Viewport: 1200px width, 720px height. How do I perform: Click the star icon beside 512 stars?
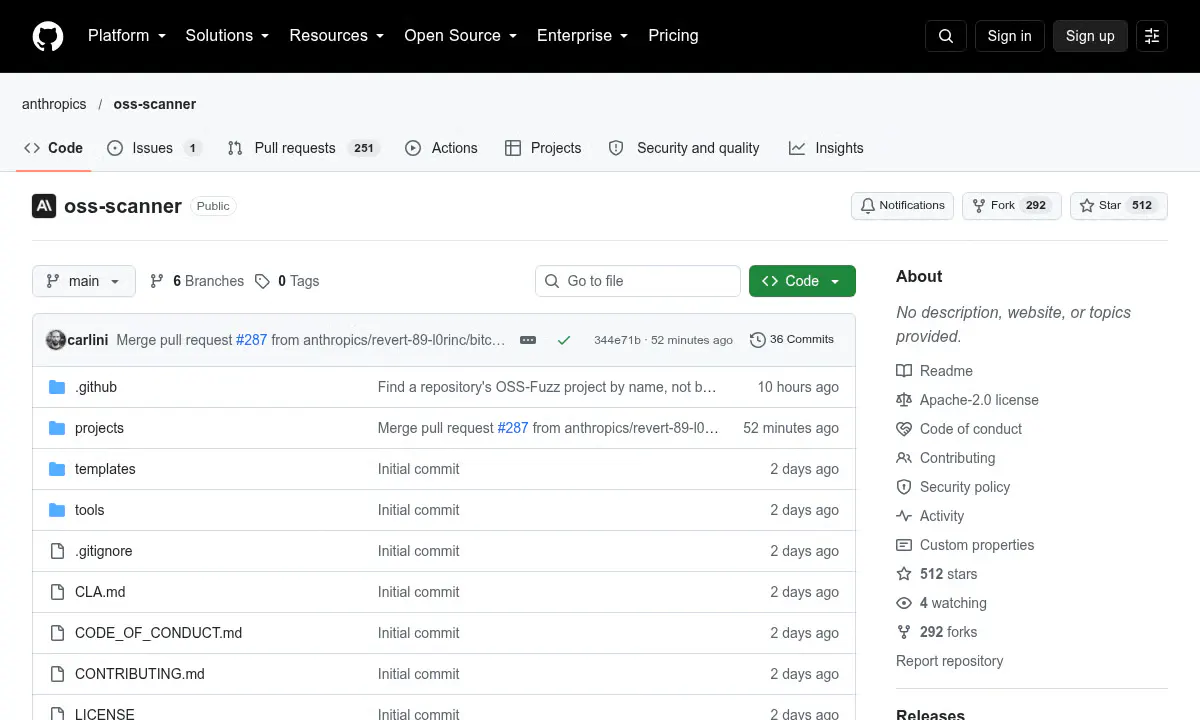904,574
